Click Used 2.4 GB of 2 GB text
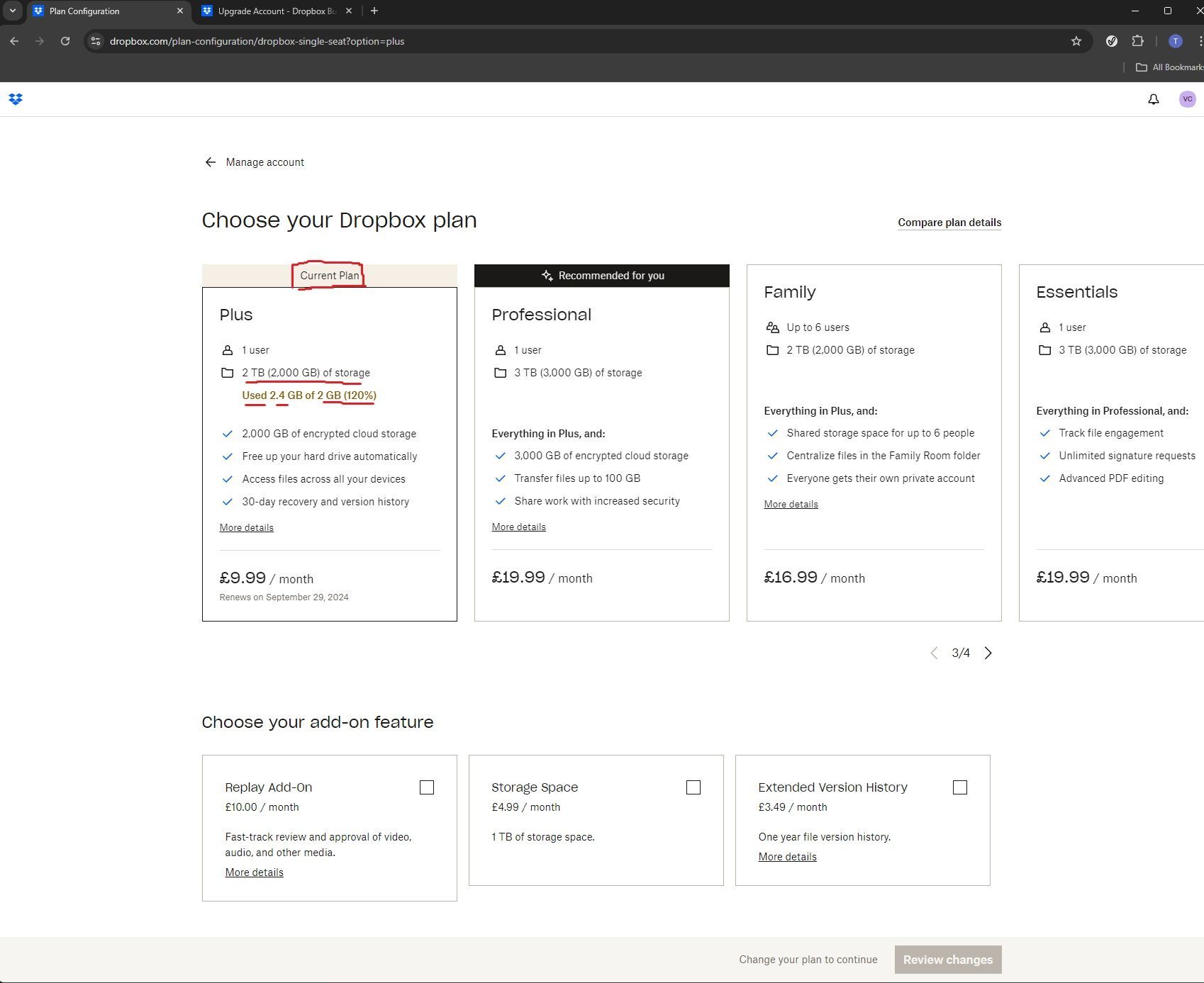Viewport: 1204px width, 983px height. click(309, 395)
